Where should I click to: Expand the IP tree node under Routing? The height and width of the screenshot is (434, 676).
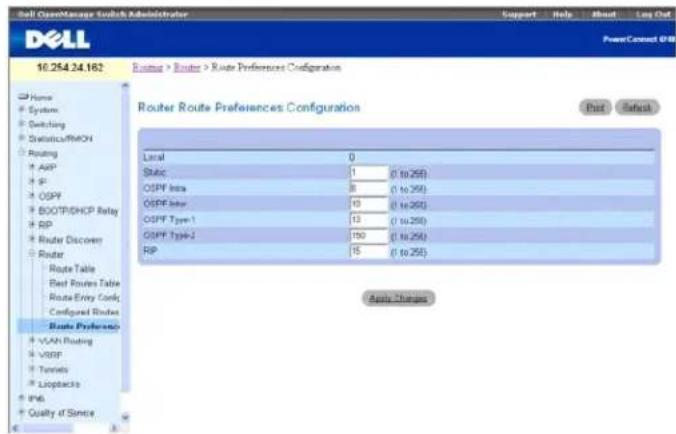pyautogui.click(x=31, y=181)
